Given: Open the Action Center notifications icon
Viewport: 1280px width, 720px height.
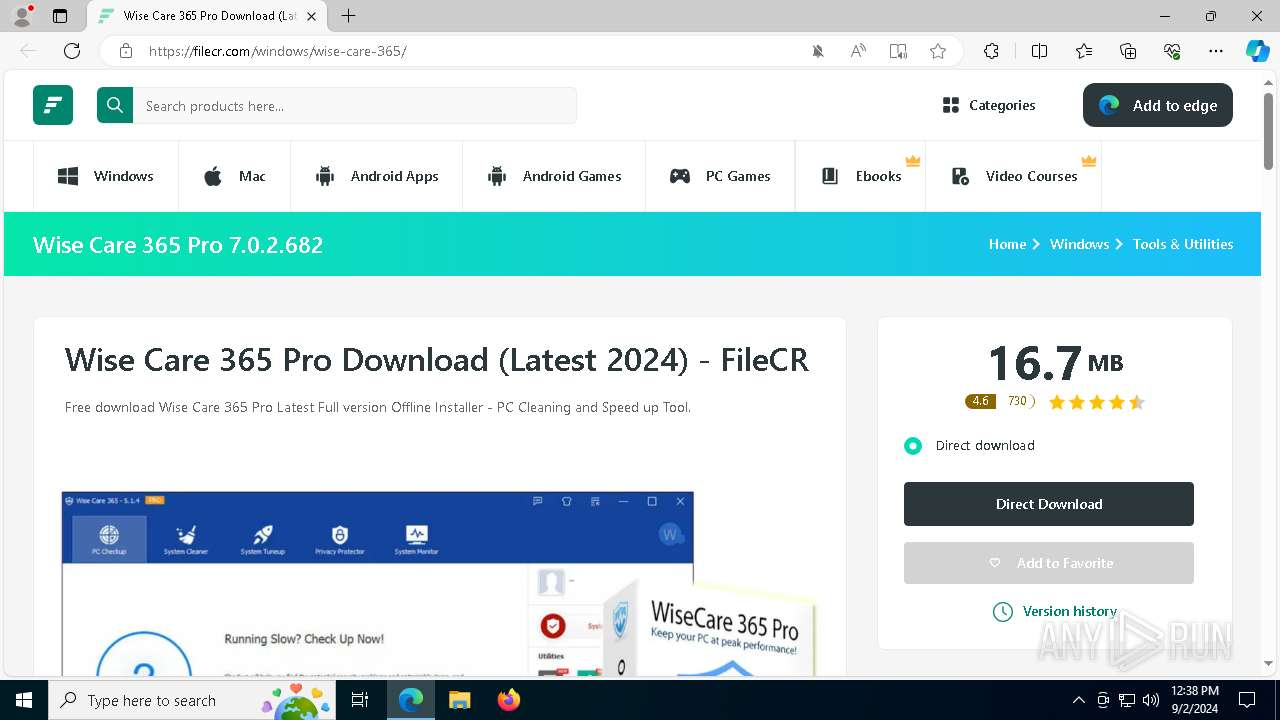Looking at the screenshot, I should [x=1247, y=700].
